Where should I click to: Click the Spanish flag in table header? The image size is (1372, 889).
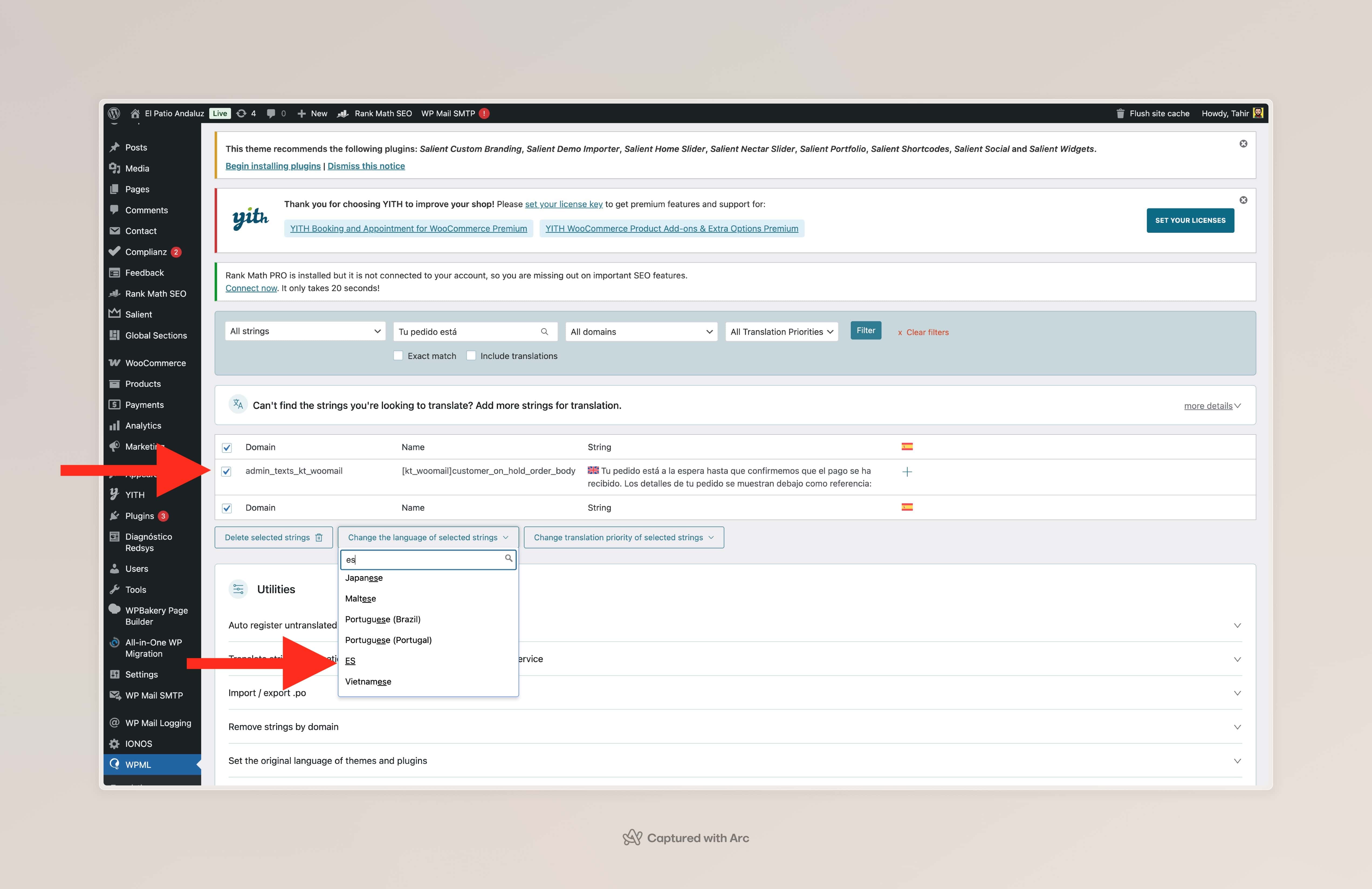coord(907,447)
